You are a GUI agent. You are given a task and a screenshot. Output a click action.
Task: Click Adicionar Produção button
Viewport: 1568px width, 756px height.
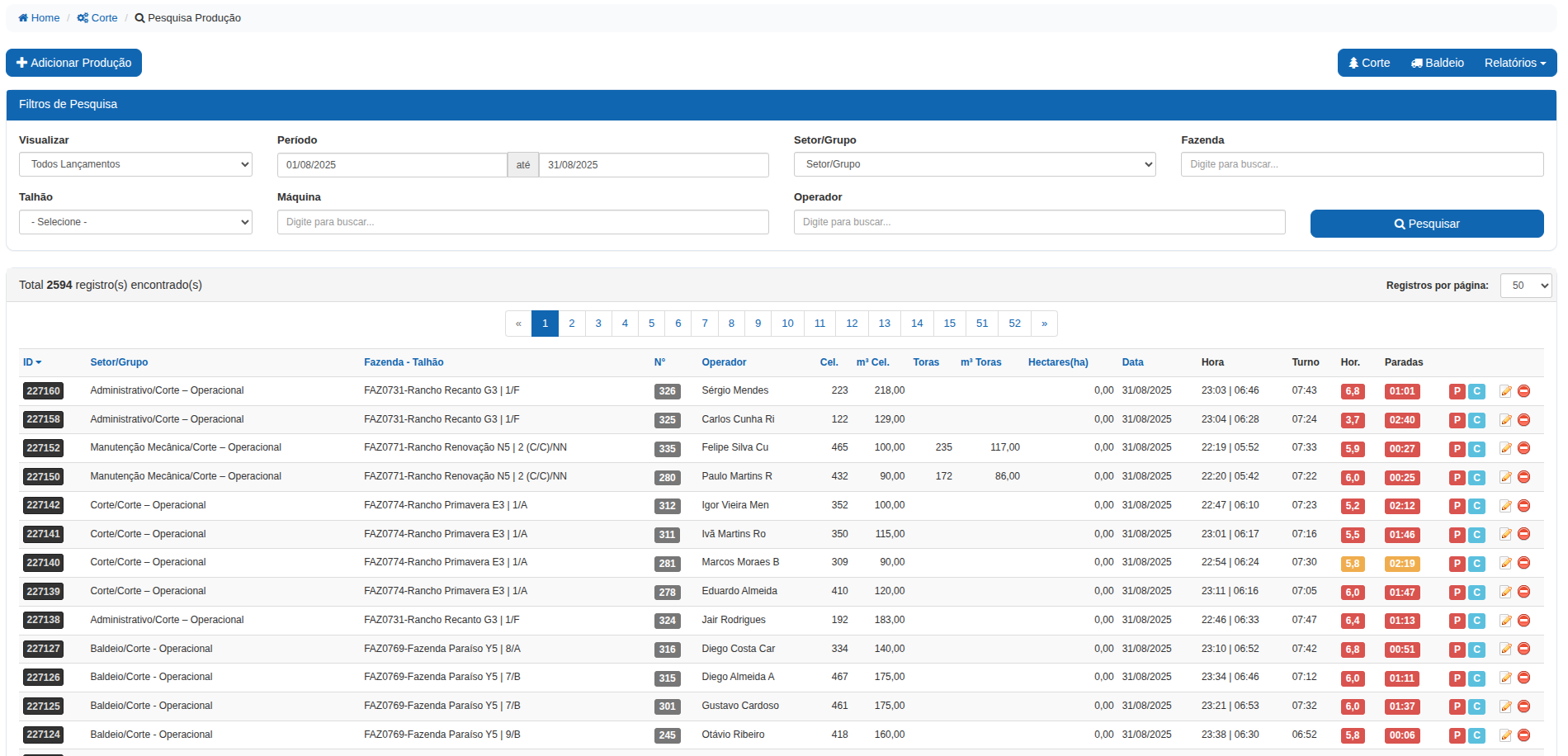(74, 63)
